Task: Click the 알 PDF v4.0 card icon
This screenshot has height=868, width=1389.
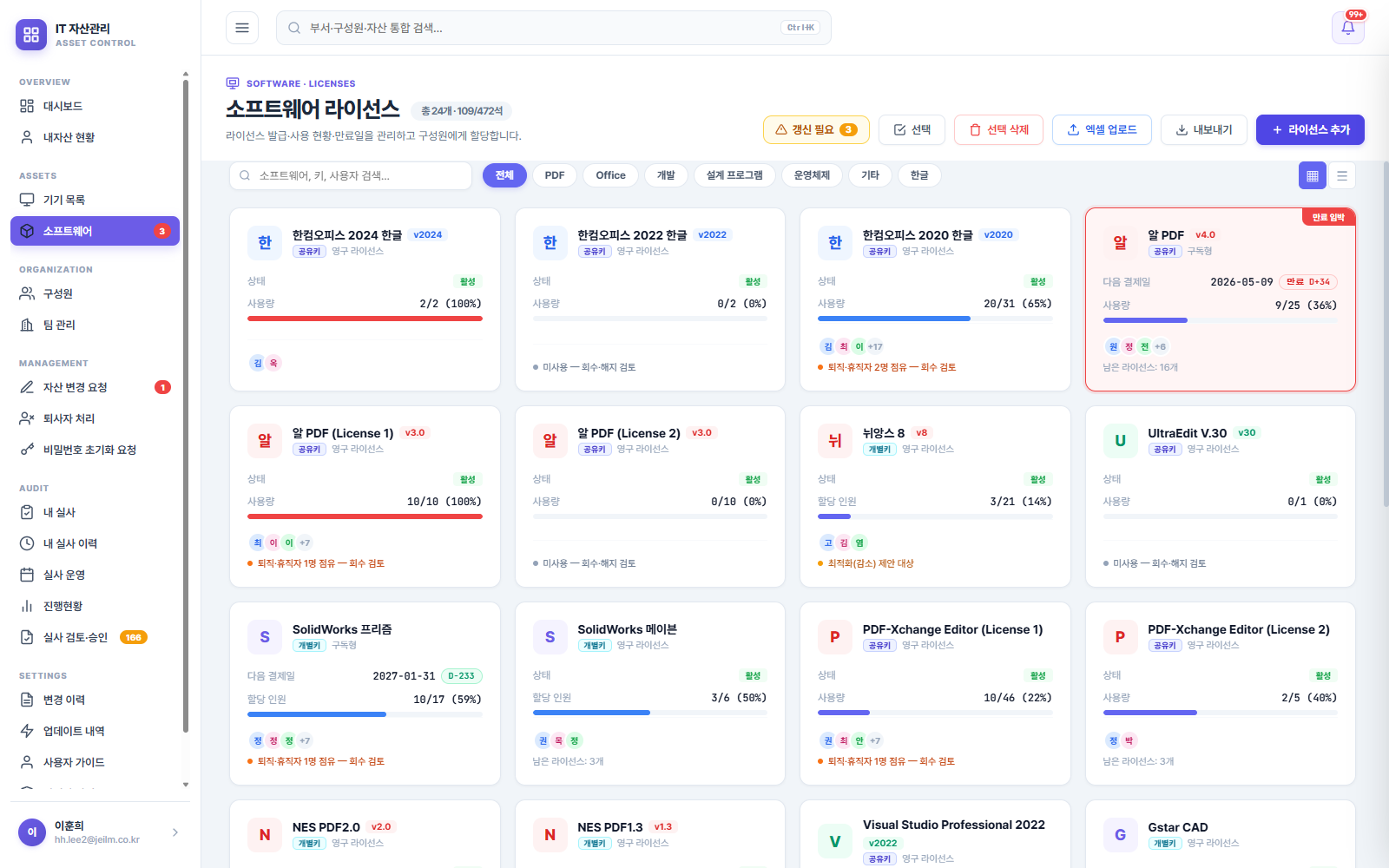Action: click(x=1120, y=243)
